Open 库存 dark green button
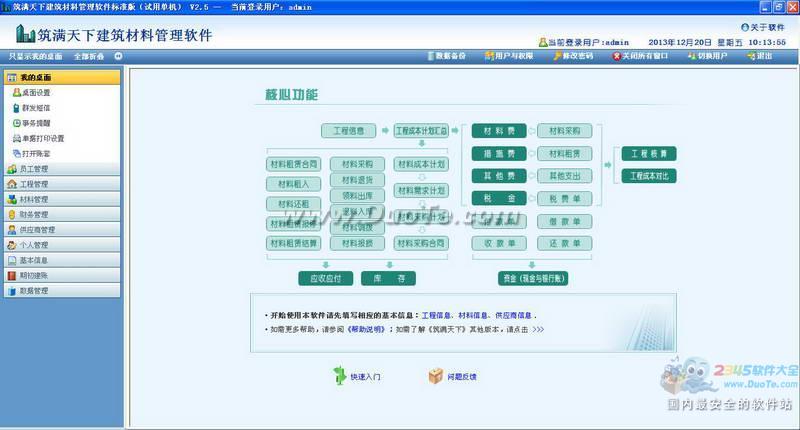 [x=388, y=279]
